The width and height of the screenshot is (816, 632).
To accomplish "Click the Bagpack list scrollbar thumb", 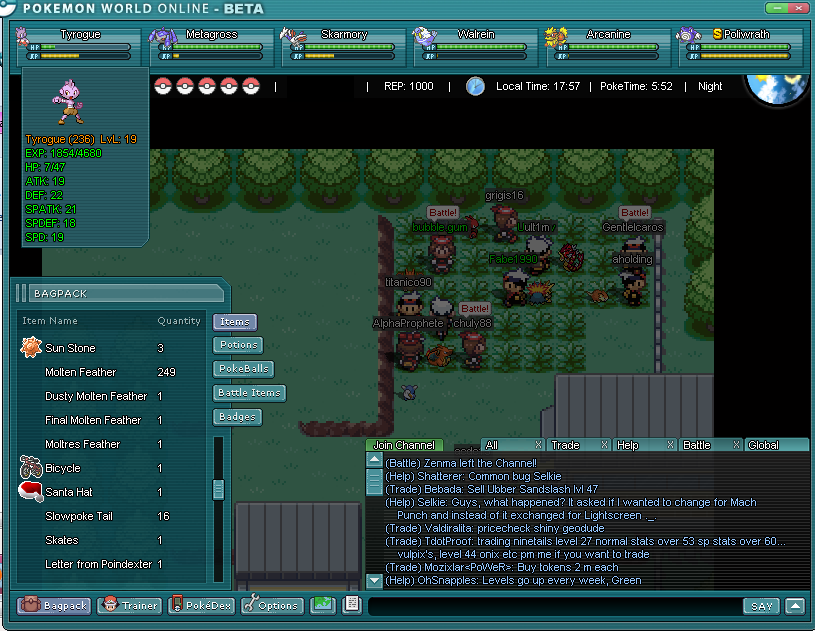I will point(219,489).
